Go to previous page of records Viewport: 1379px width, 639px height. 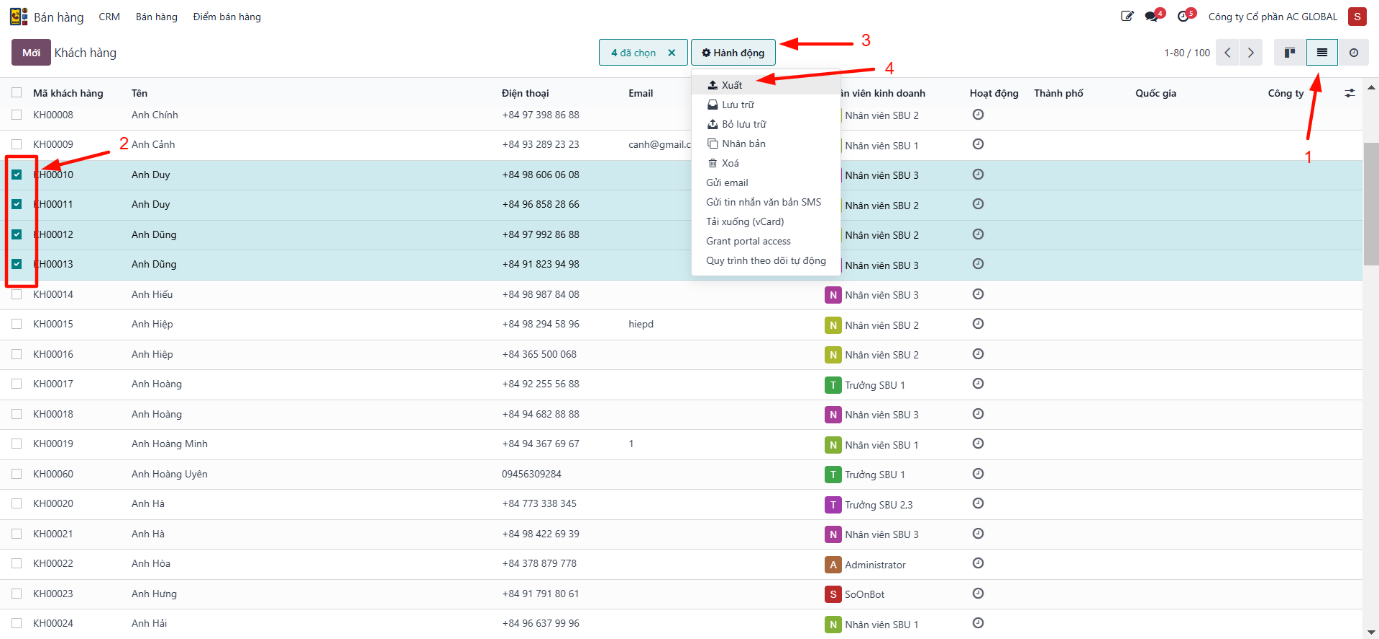click(1228, 52)
